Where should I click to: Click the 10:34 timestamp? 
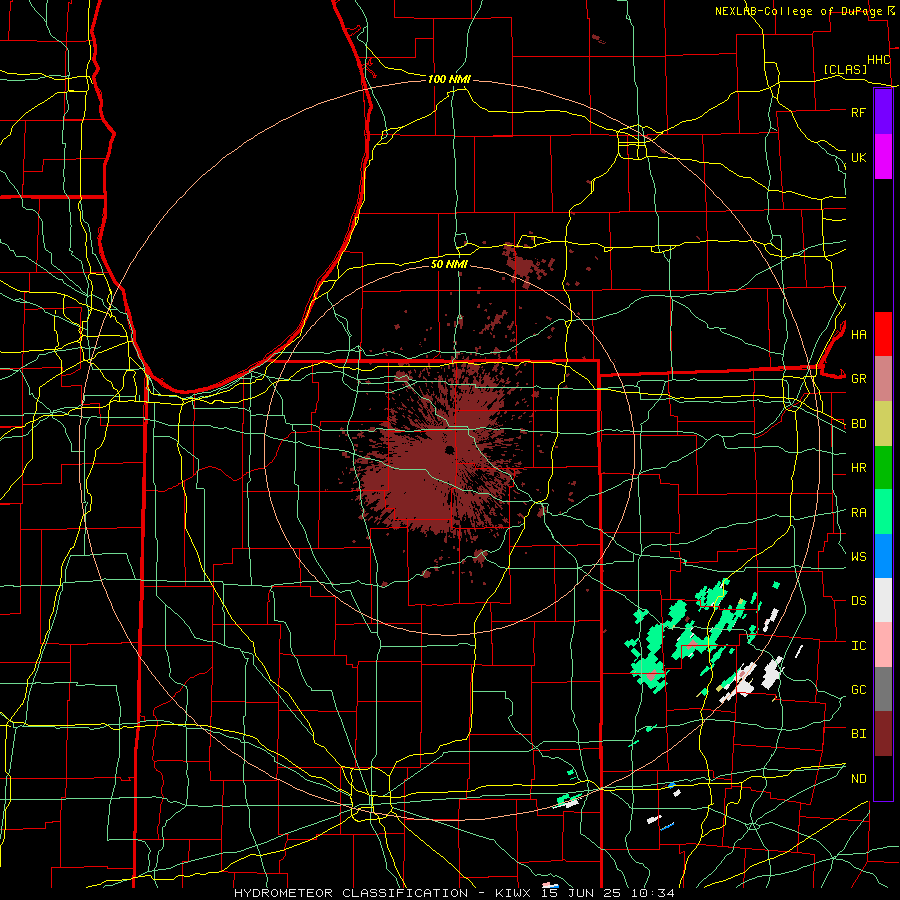655,893
